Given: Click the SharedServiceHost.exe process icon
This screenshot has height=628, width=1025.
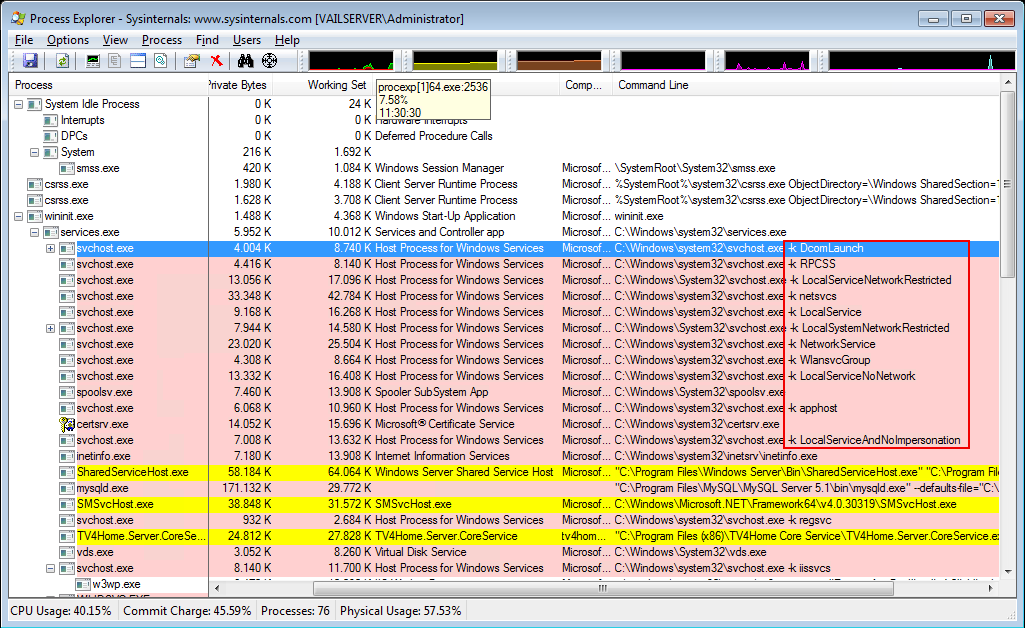Looking at the screenshot, I should click(67, 472).
